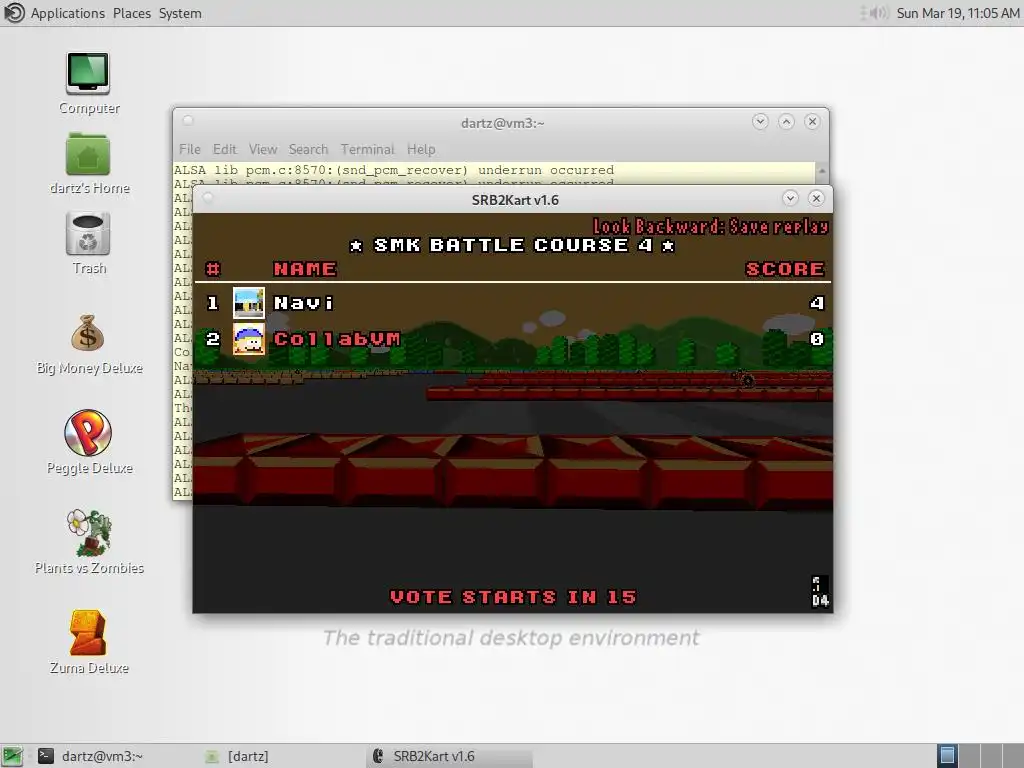Click the terminal scrollbar up arrow
The height and width of the screenshot is (768, 1024).
(x=822, y=170)
